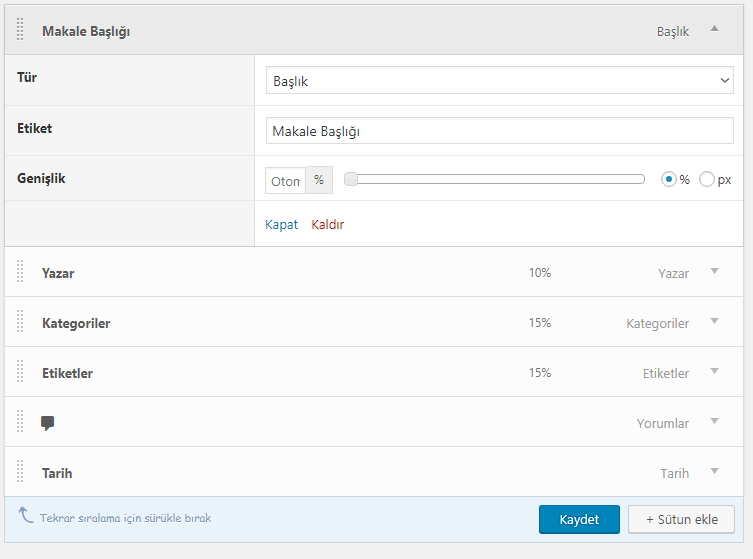Select the px width unit radio button
The width and height of the screenshot is (753, 559).
tap(706, 179)
